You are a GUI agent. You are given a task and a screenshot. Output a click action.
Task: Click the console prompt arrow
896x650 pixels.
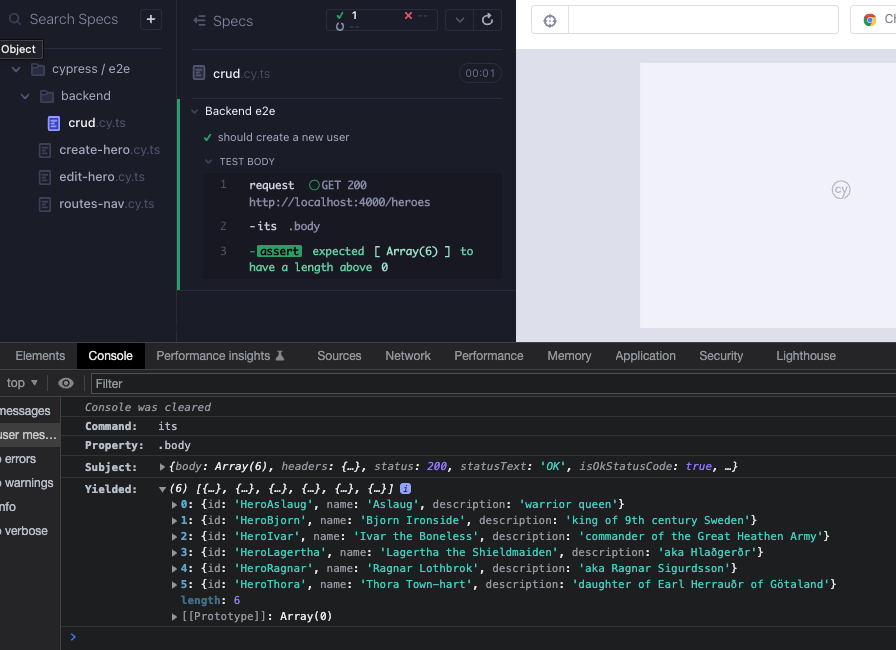tap(73, 637)
